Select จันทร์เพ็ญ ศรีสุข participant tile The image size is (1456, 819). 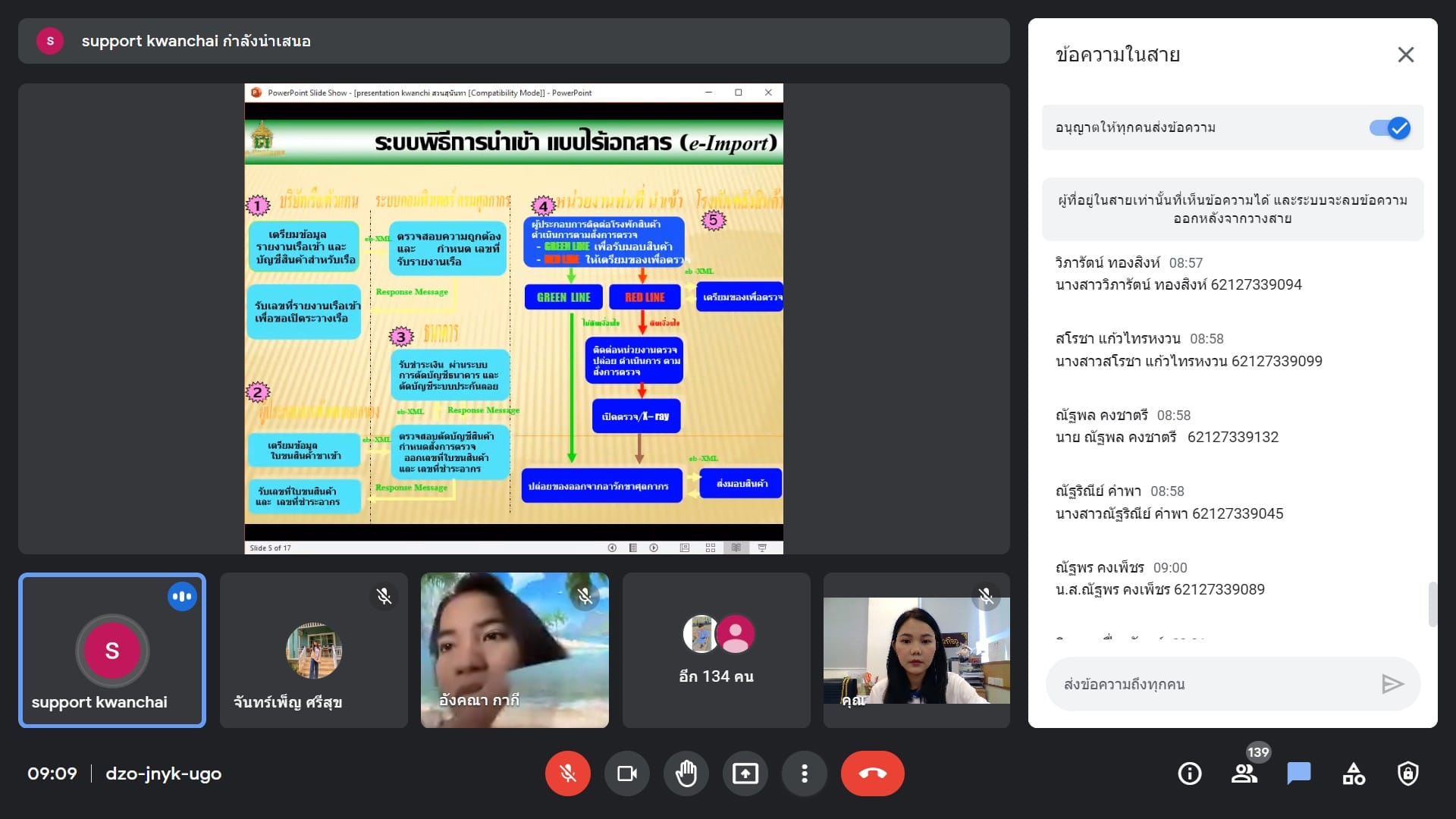point(313,651)
